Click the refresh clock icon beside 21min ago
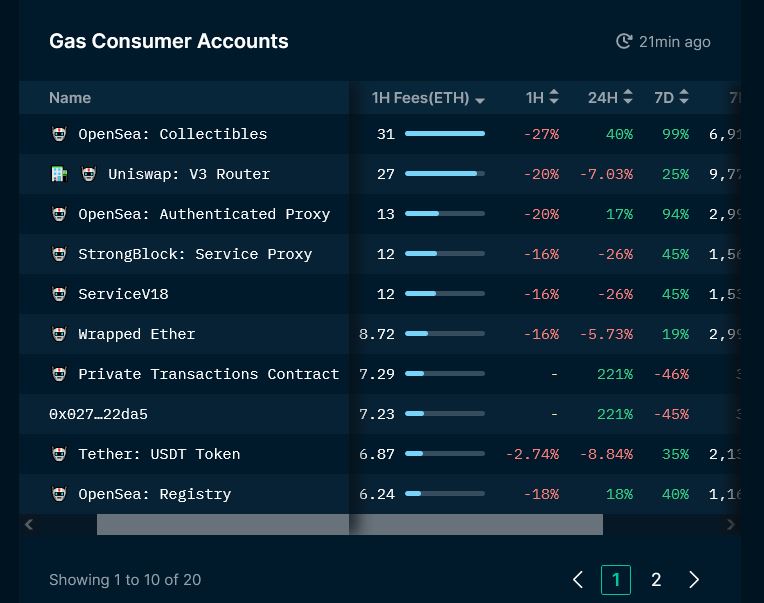 (624, 41)
